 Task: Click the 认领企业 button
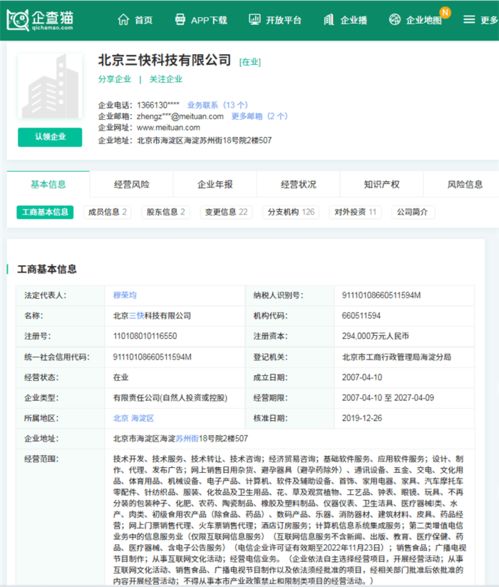coord(50,137)
